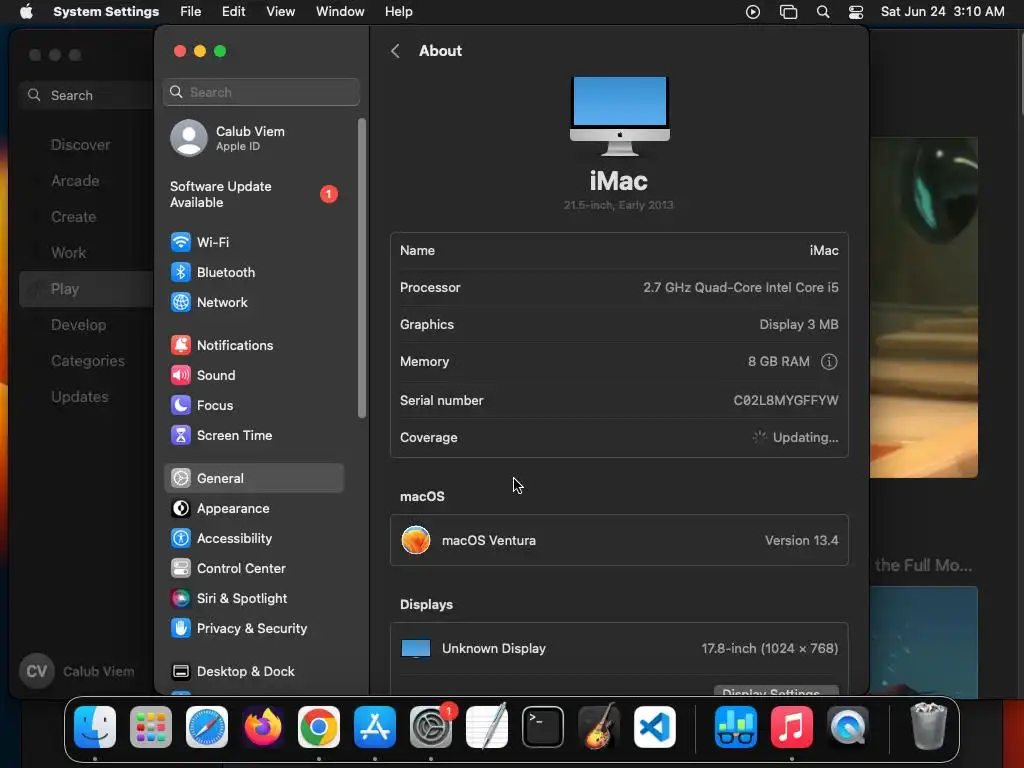Open App Store from the Dock
This screenshot has height=768, width=1024.
pyautogui.click(x=375, y=727)
